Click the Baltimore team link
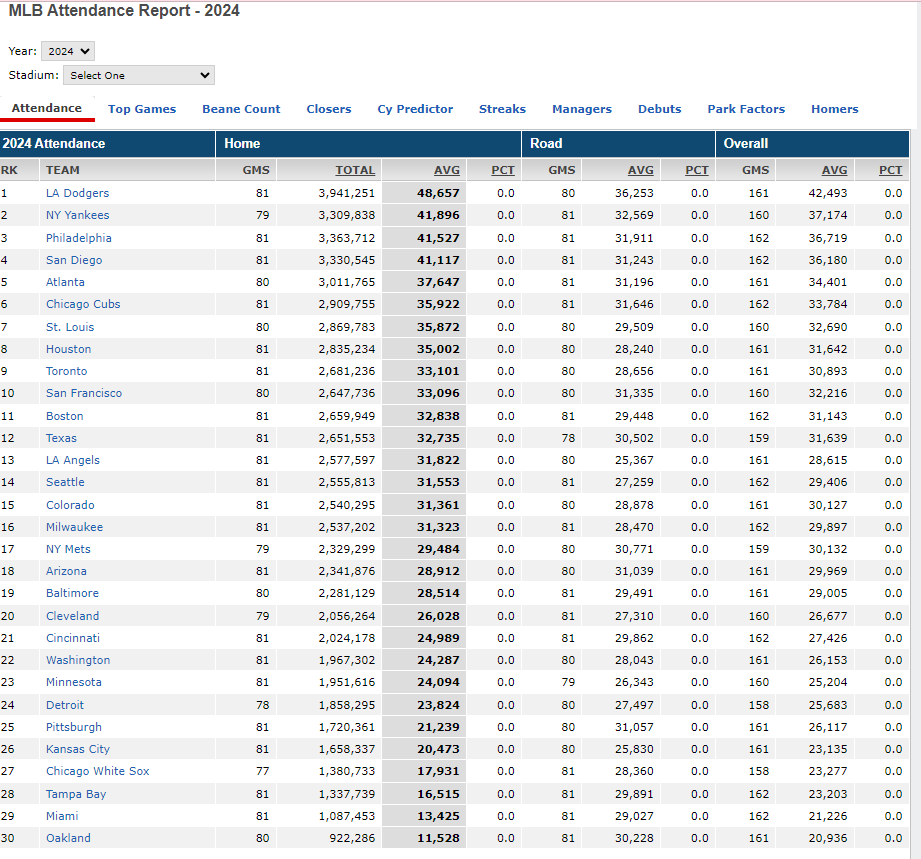Screen dimensions: 921x859 click(x=72, y=593)
